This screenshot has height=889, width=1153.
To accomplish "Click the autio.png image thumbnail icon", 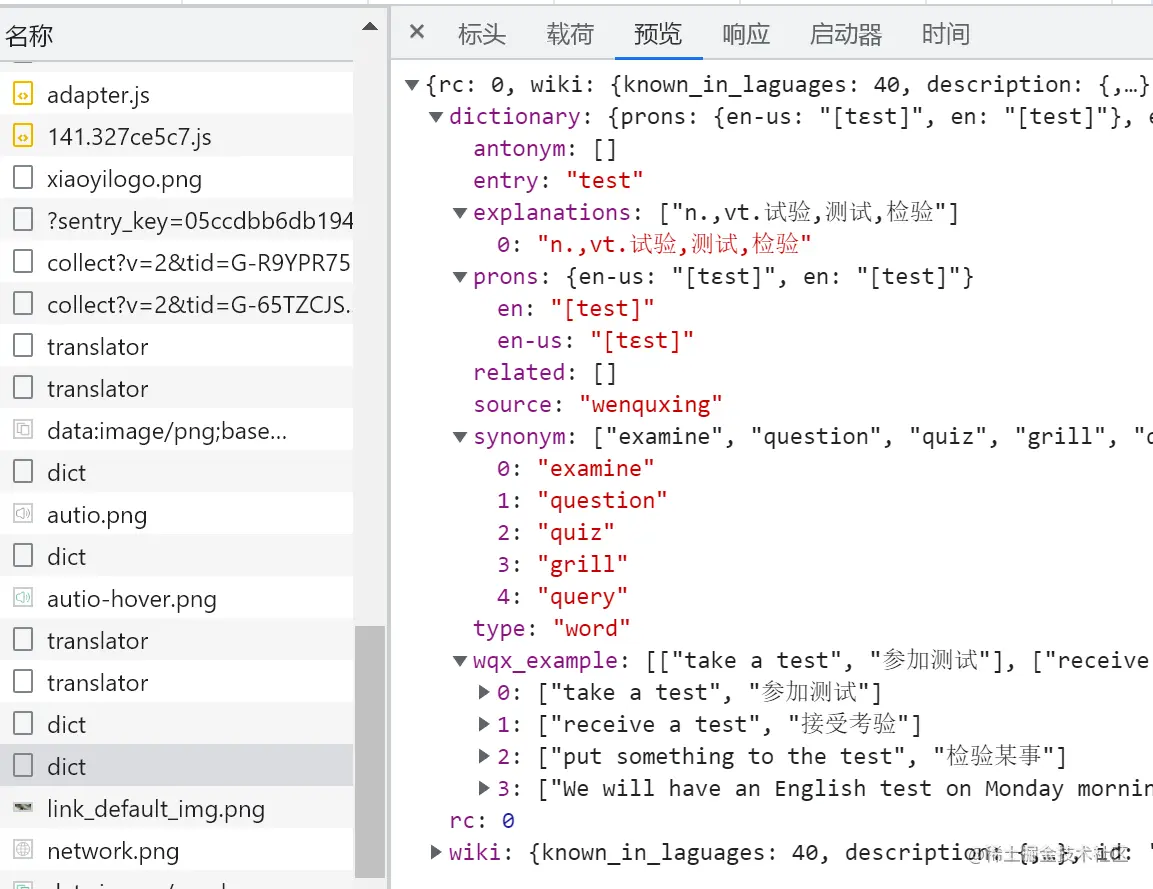I will point(23,514).
